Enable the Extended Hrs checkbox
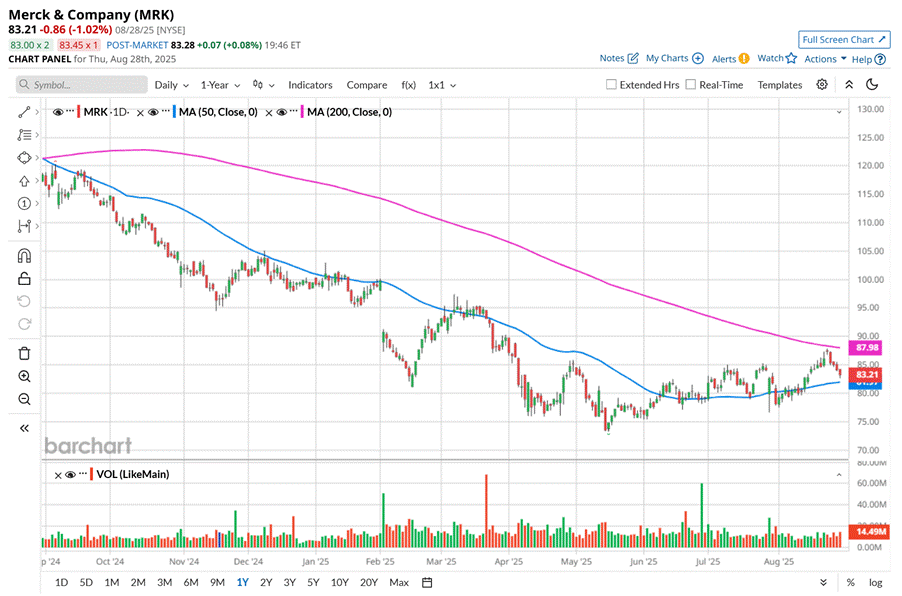Image resolution: width=902 pixels, height=596 pixels. (x=611, y=85)
